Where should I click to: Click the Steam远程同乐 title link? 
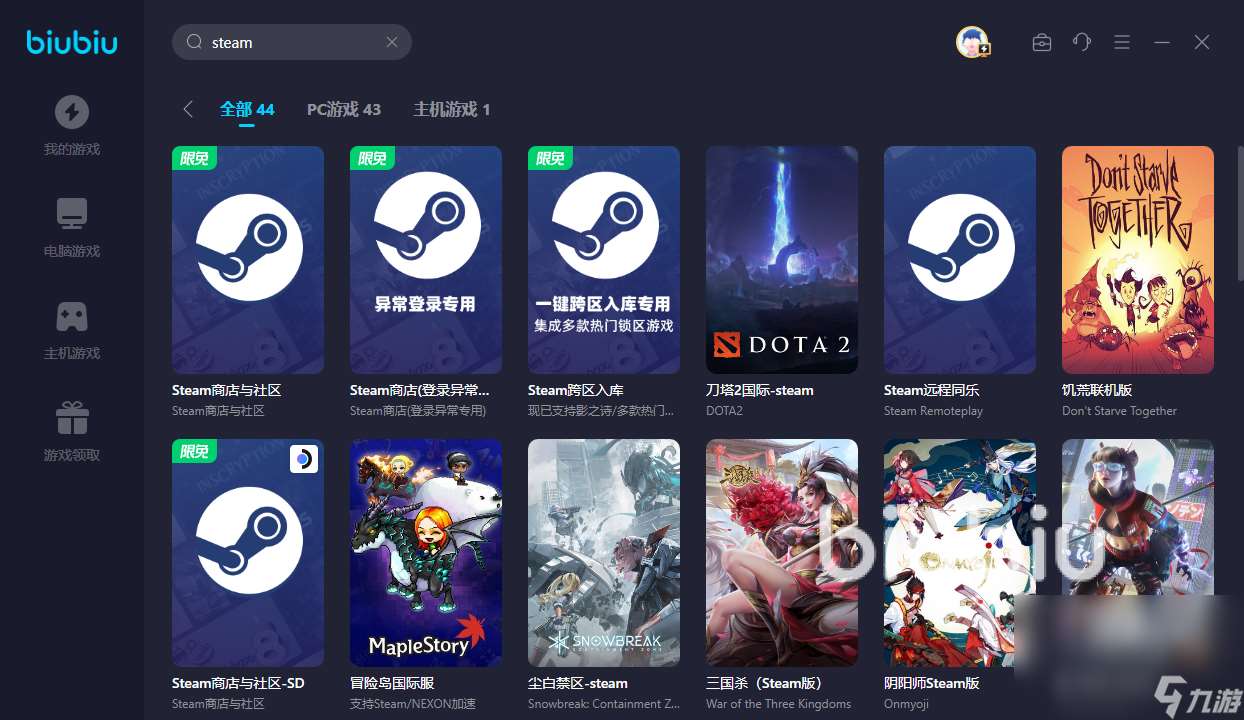931,390
